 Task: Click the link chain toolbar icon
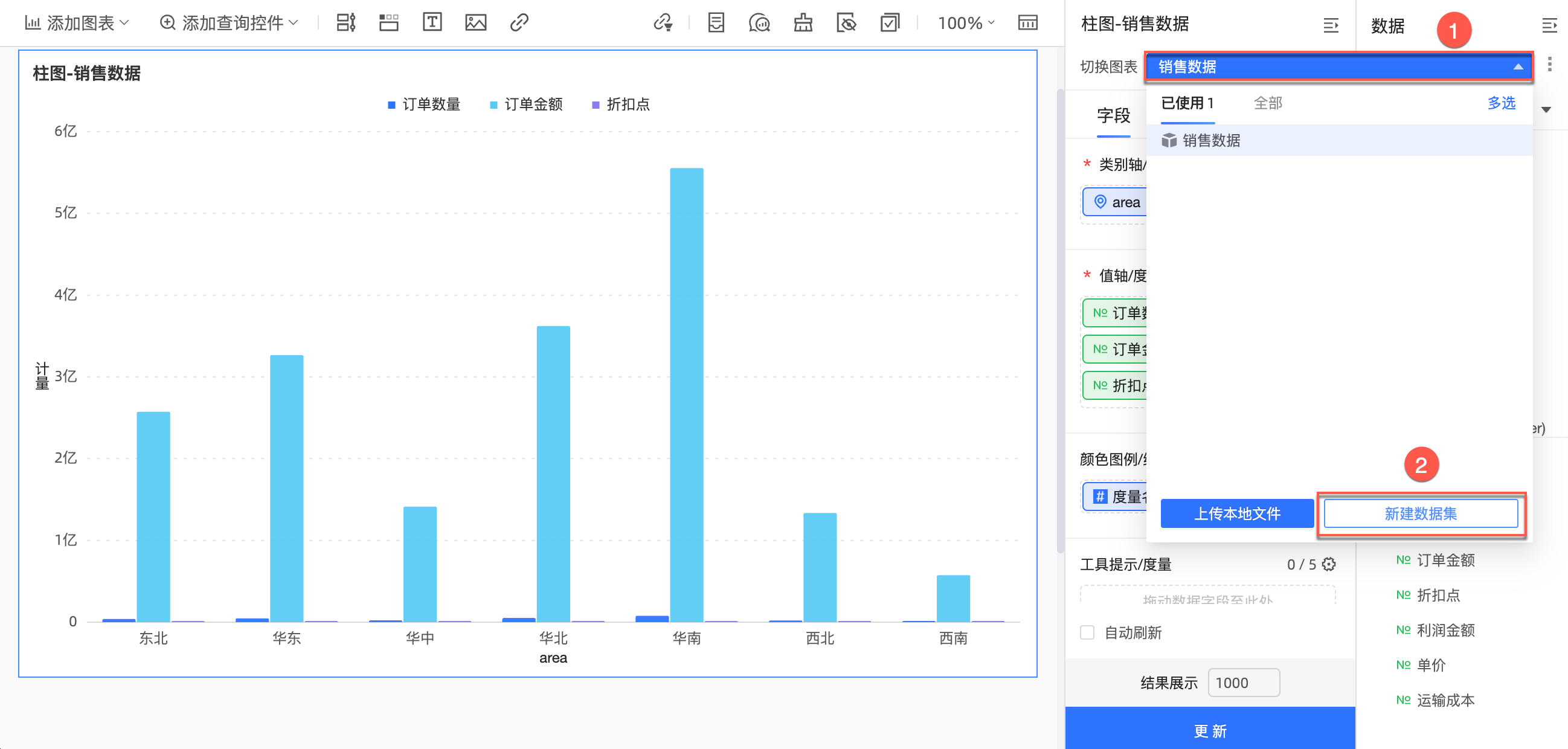519,23
